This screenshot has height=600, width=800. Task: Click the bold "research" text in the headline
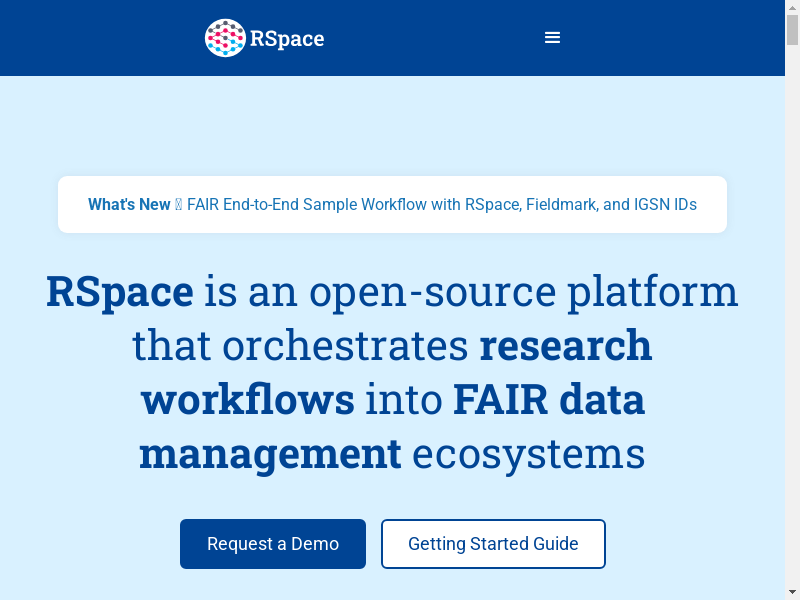click(566, 346)
